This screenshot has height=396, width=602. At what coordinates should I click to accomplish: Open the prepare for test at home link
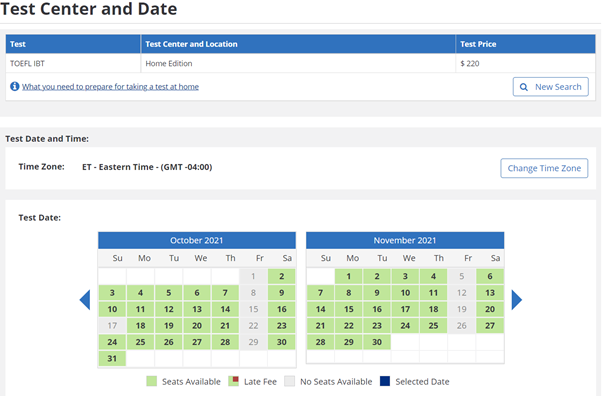[110, 87]
